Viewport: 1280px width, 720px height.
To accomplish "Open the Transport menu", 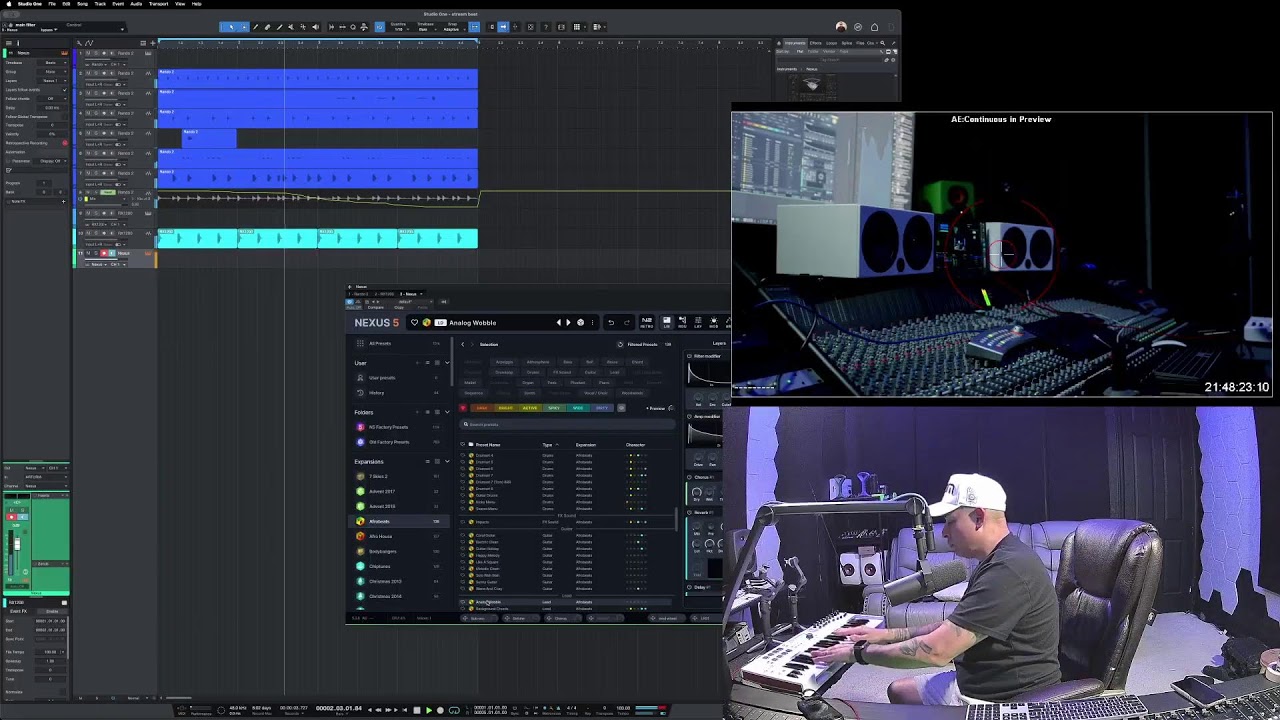I will click(x=158, y=4).
